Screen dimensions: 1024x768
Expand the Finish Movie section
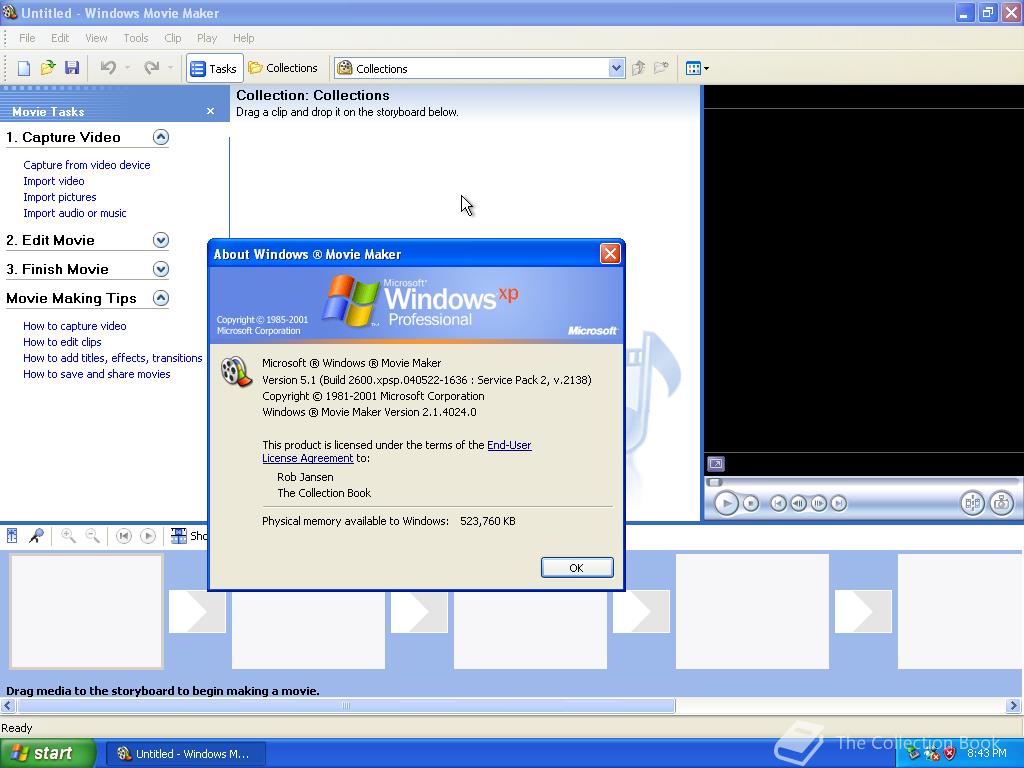click(x=161, y=269)
